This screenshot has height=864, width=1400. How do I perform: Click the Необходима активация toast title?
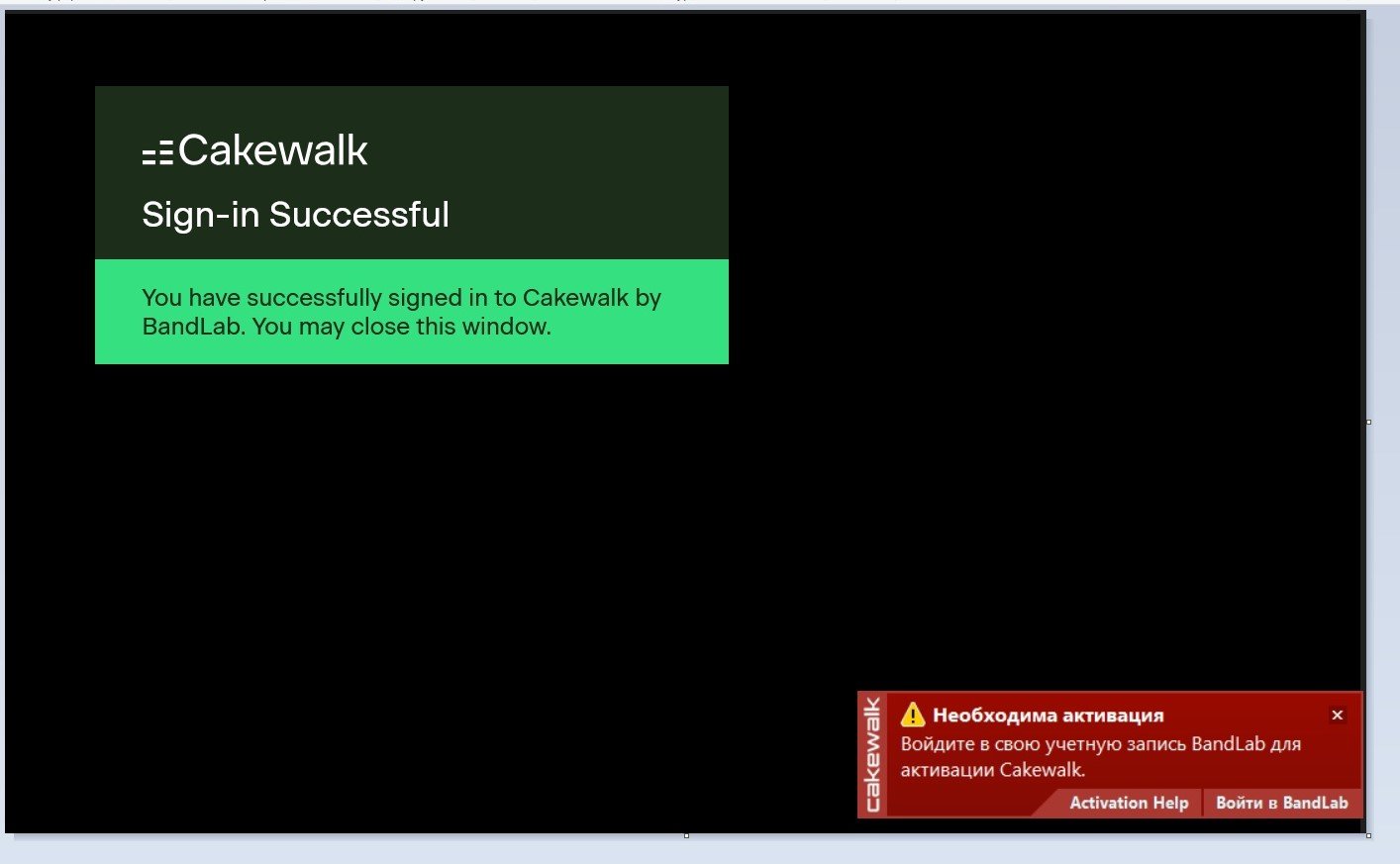[x=1049, y=715]
